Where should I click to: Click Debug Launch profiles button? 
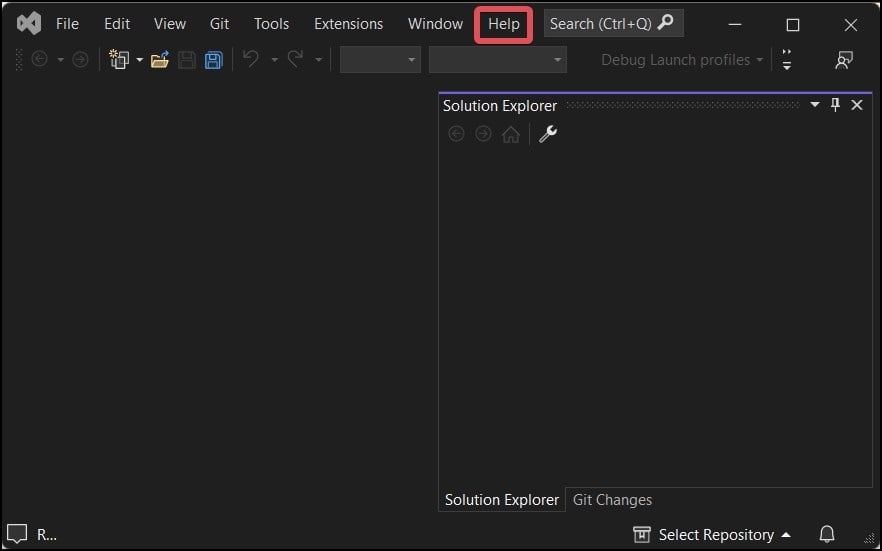675,60
